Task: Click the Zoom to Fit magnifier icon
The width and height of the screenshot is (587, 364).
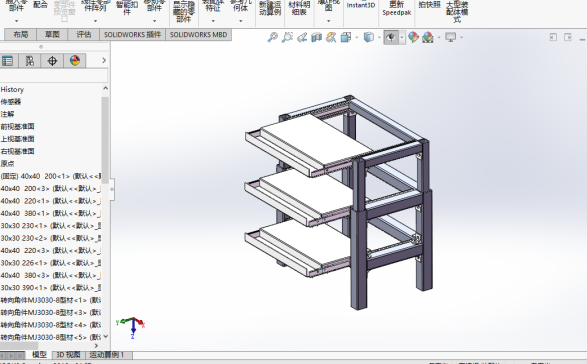Action: pyautogui.click(x=272, y=37)
